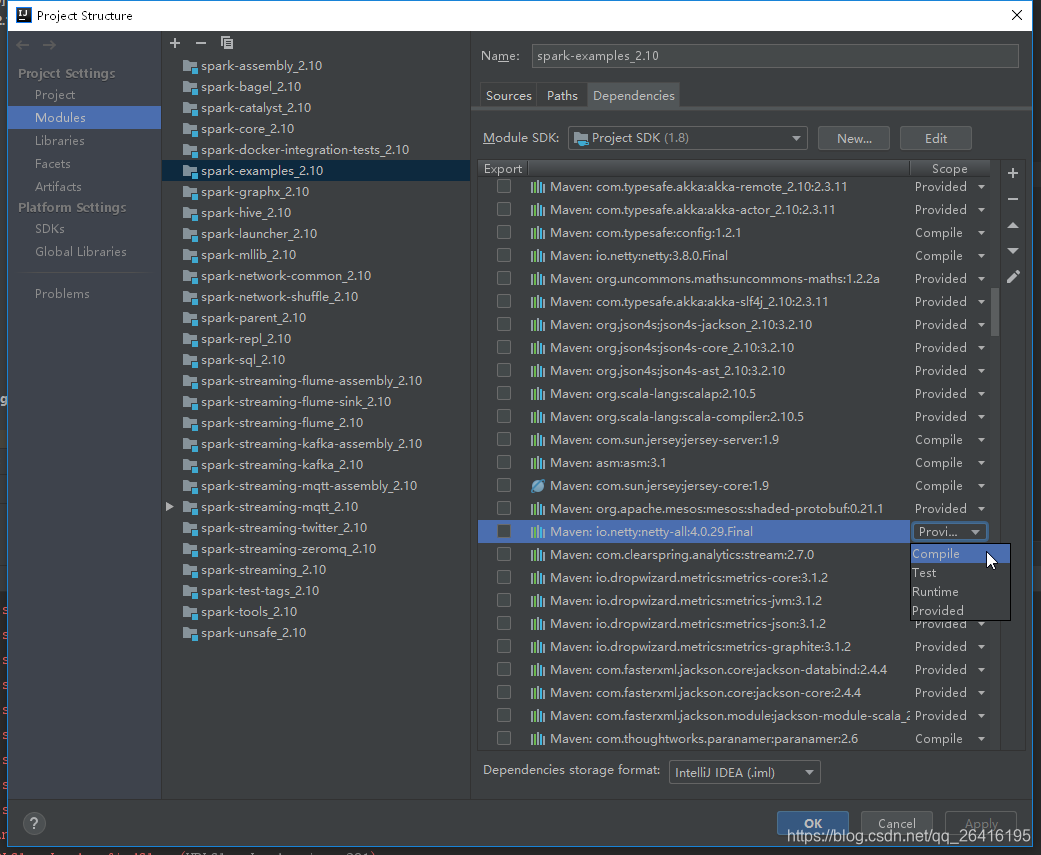Toggle export checkbox for paranamer:2.6
The height and width of the screenshot is (855, 1041).
(x=504, y=738)
